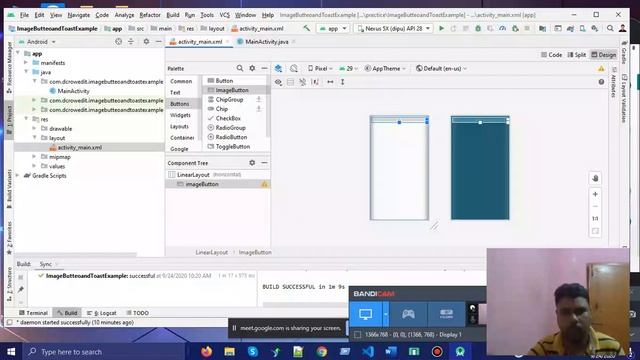The width and height of the screenshot is (640, 360).
Task: Open the Logcat tool window
Action: pos(102,313)
